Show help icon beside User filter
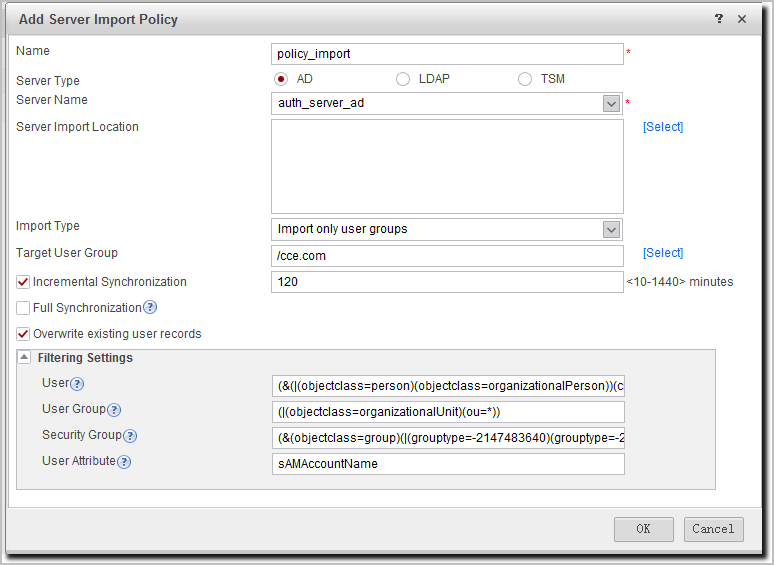The width and height of the screenshot is (774, 565). [77, 384]
